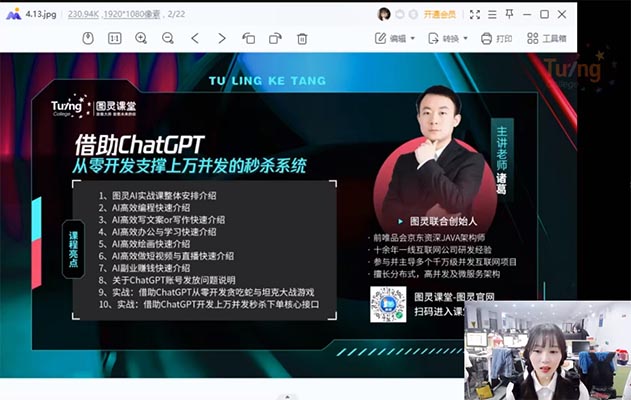Expand the 编辑 dropdown arrow
The width and height of the screenshot is (631, 400).
pos(412,39)
